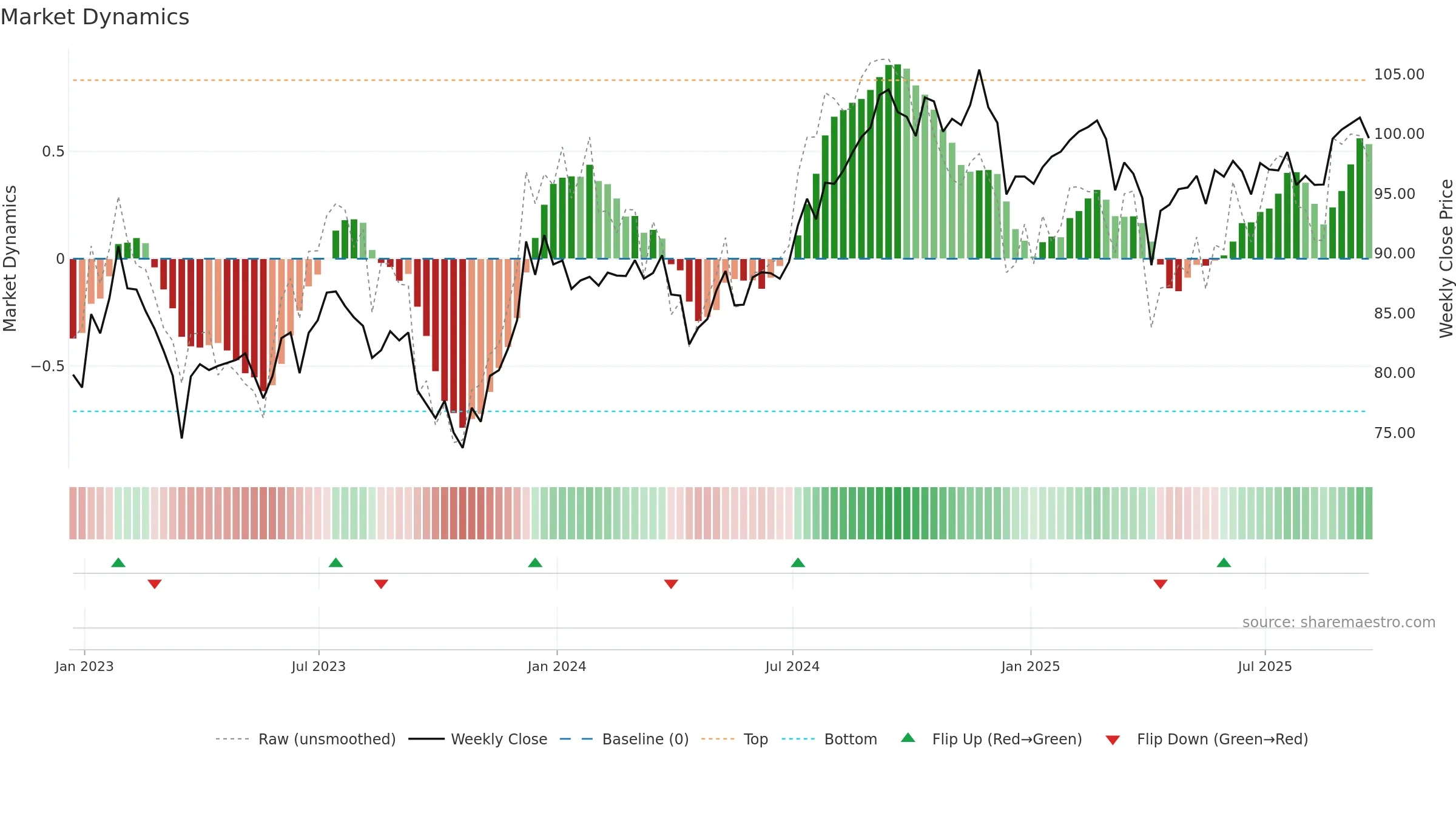1456x819 pixels.
Task: Toggle Flip Down (Green→Red) legend entry
Action: tap(1207, 739)
